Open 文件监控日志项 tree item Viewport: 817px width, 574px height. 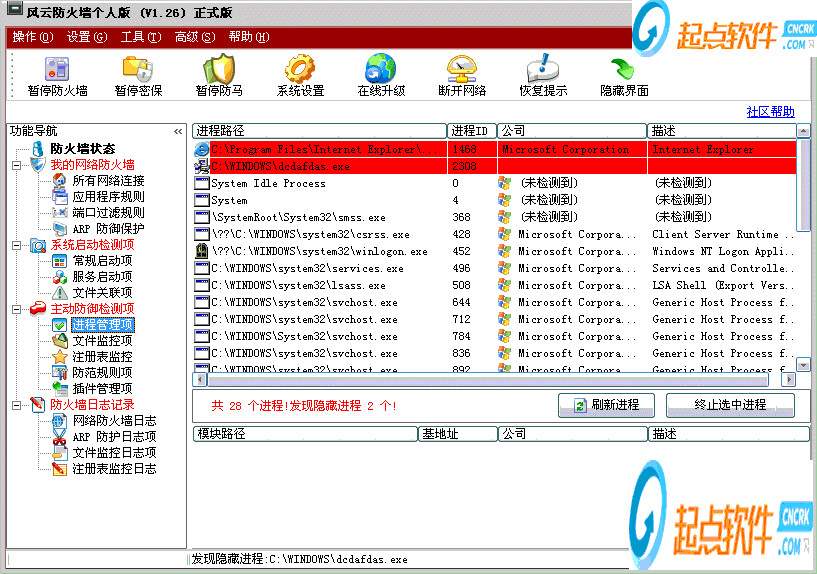pyautogui.click(x=114, y=453)
